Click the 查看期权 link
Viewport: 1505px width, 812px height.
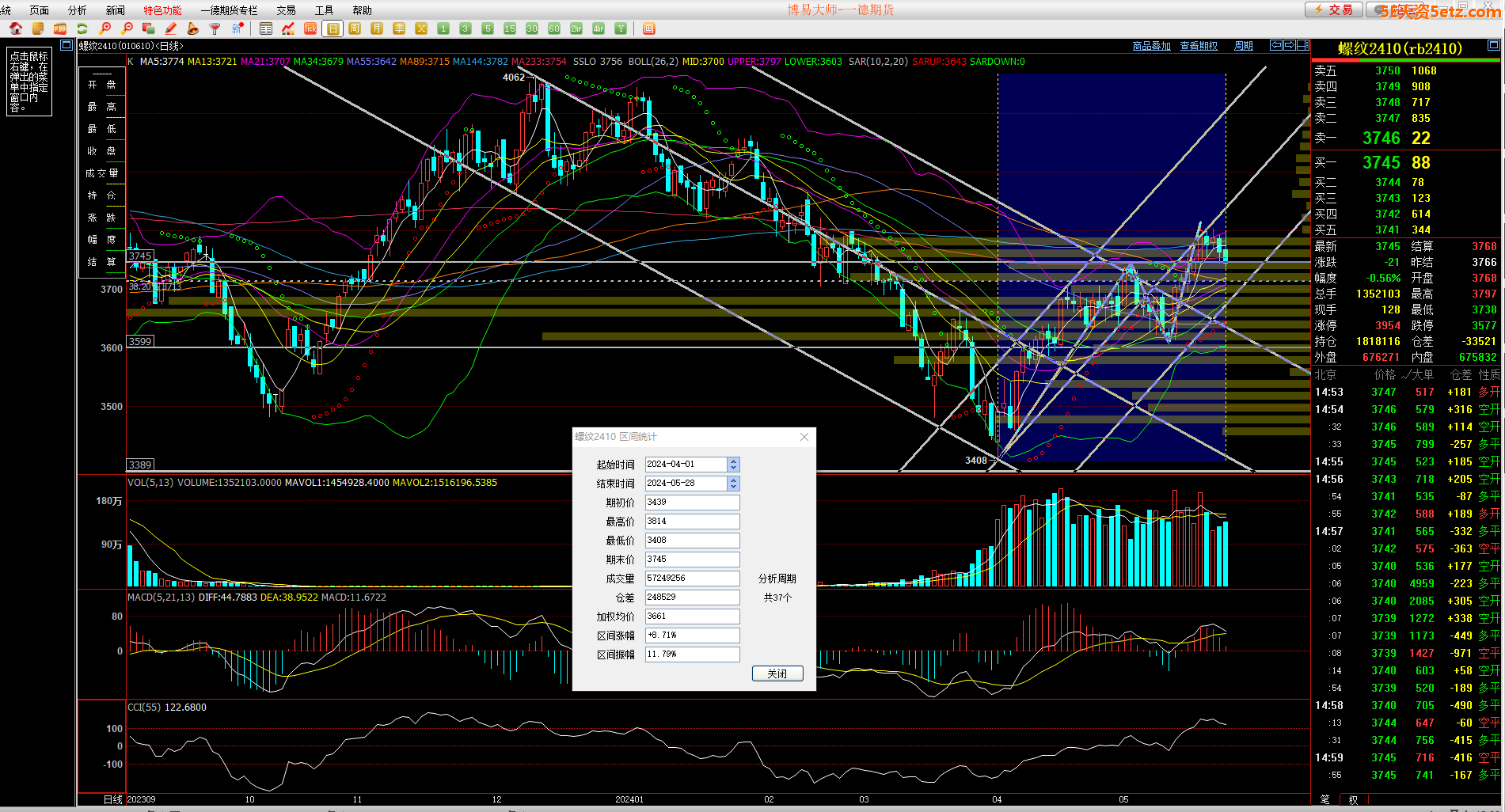click(x=1199, y=46)
